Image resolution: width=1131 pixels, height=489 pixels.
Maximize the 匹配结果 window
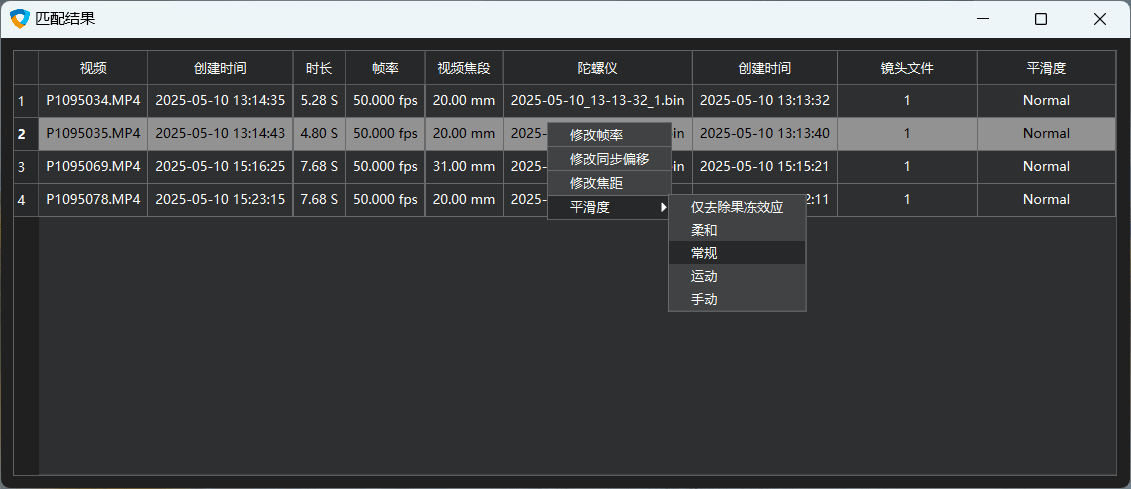pyautogui.click(x=1041, y=19)
